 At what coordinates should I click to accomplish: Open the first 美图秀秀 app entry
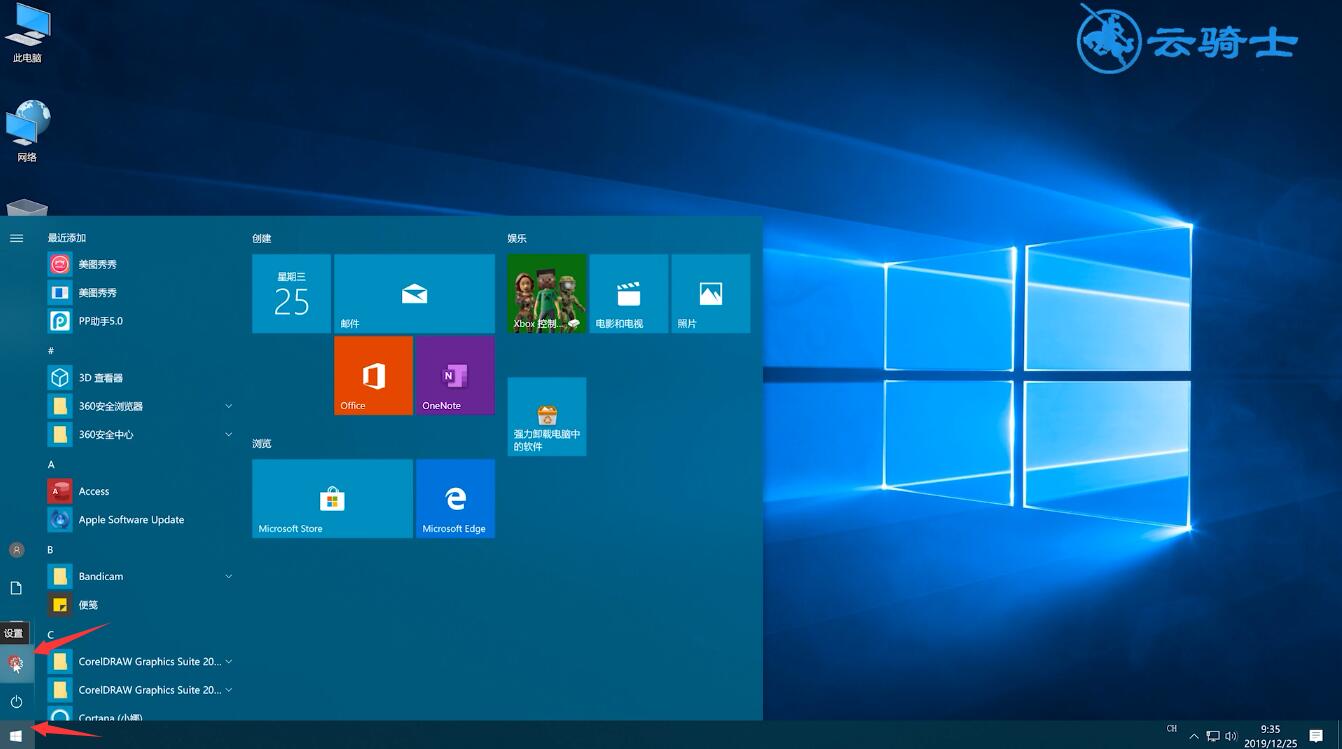[140, 264]
